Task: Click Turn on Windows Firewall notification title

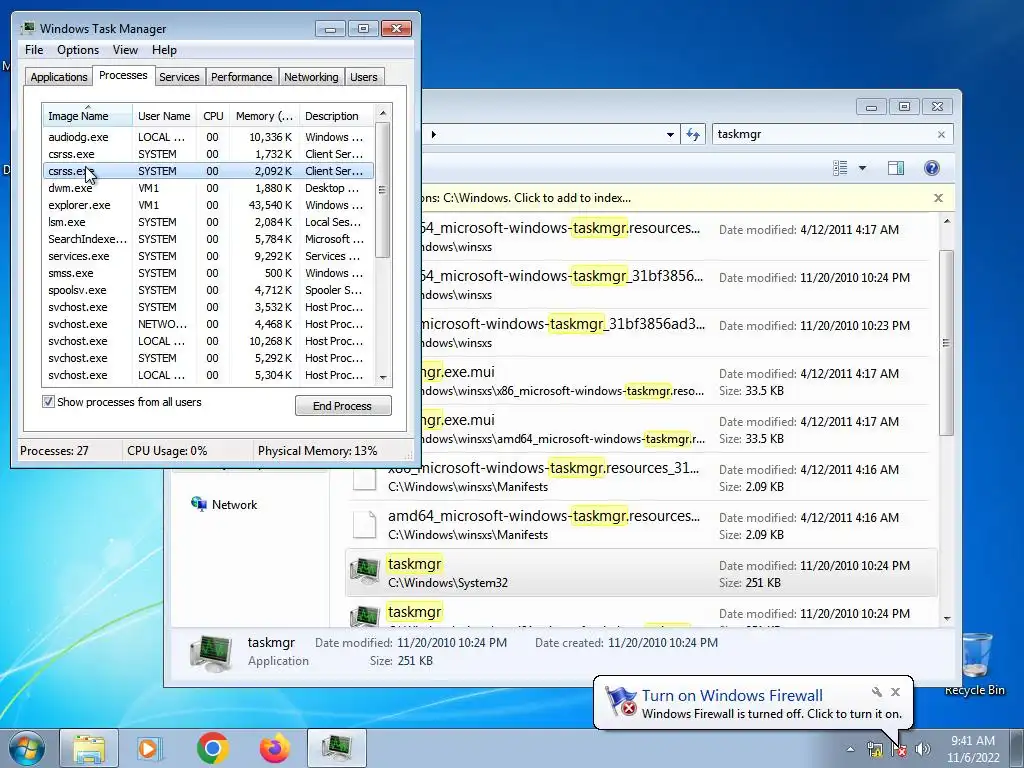Action: click(732, 696)
